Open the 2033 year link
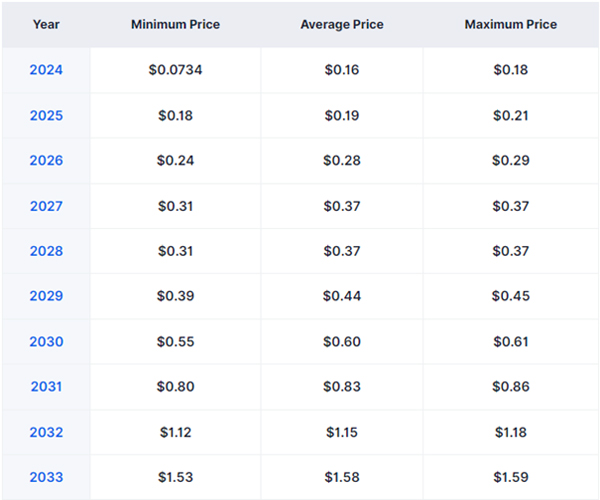The image size is (600, 500). 46,477
